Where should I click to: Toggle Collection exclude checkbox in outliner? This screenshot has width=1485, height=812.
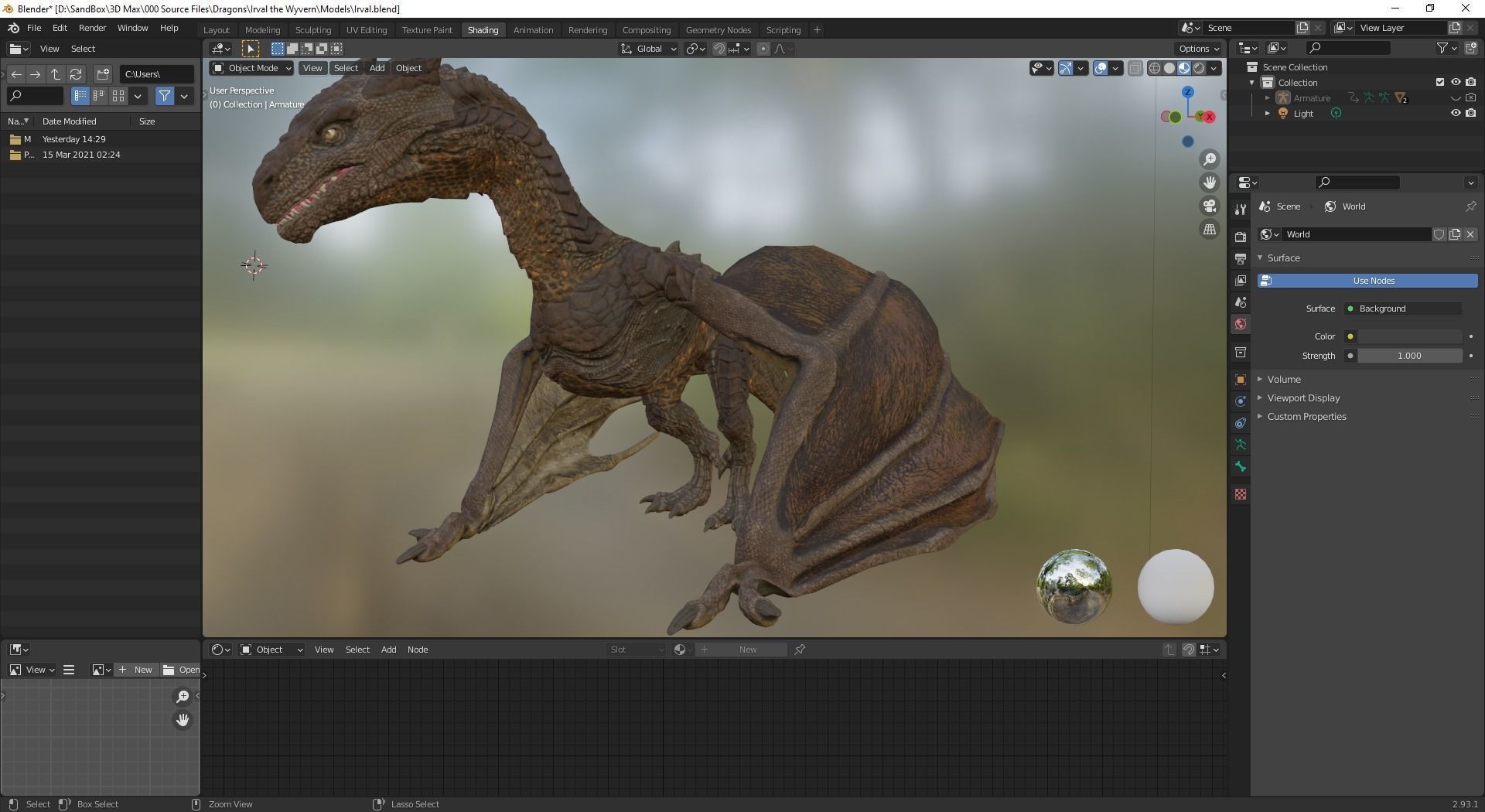coord(1439,82)
